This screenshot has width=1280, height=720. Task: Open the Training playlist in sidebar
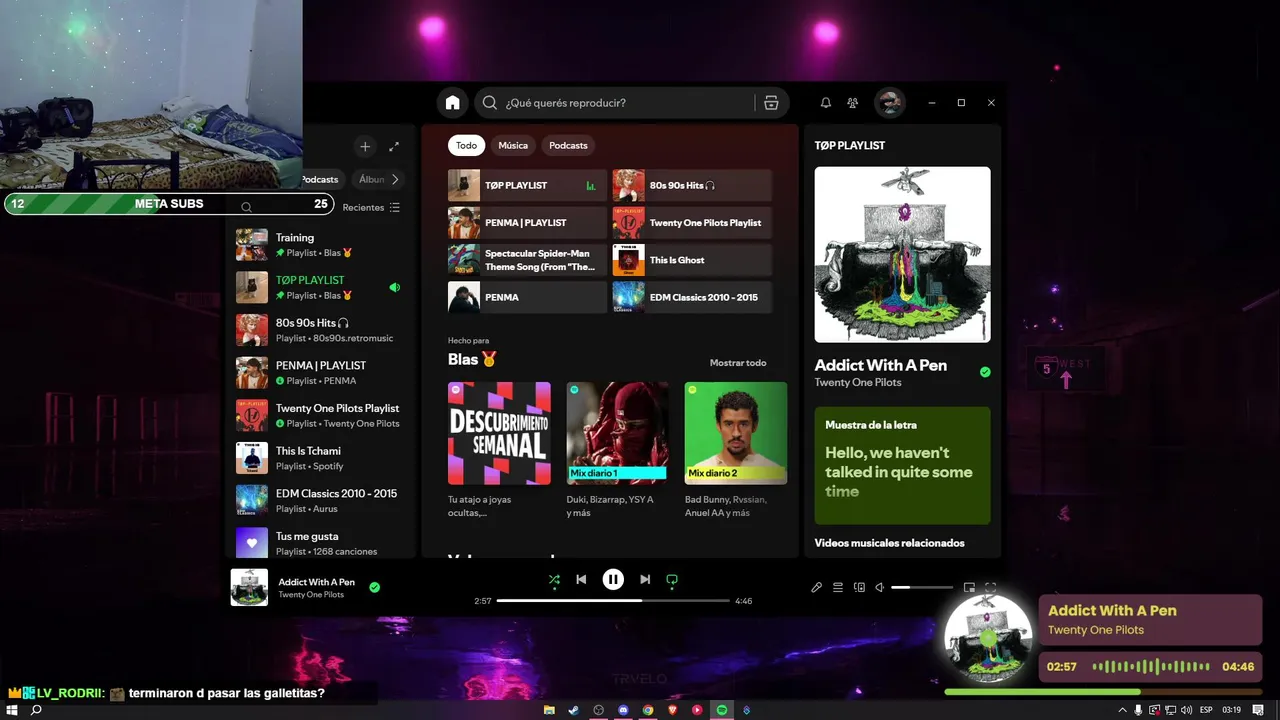click(x=318, y=245)
